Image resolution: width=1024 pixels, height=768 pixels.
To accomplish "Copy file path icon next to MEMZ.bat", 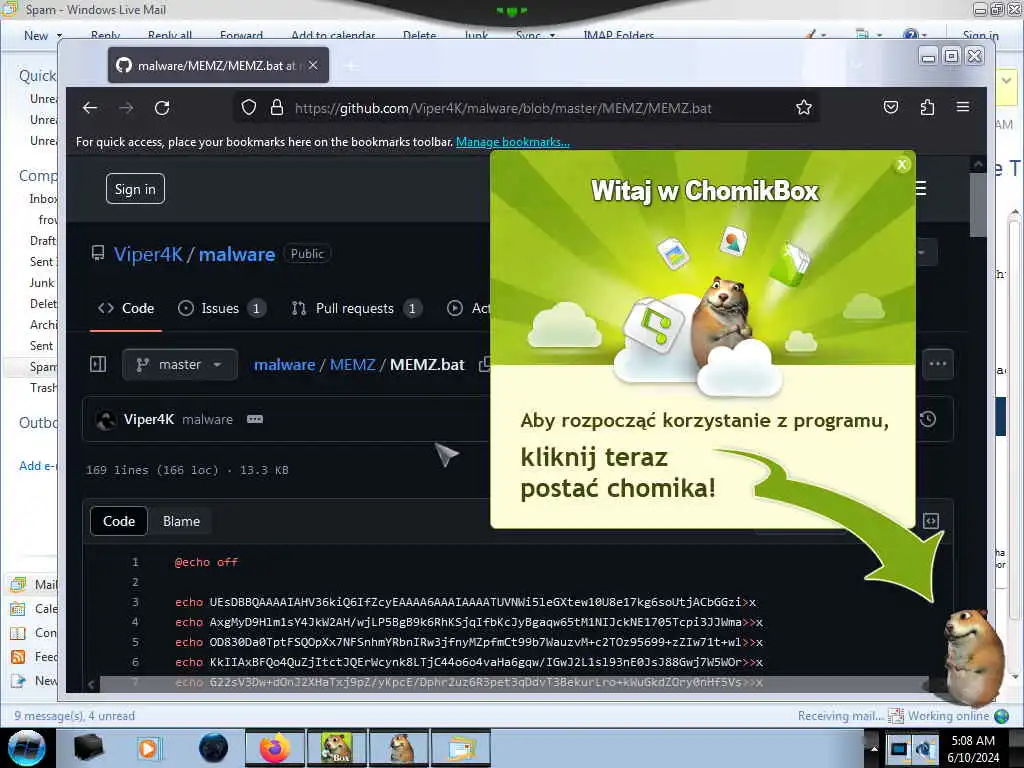I will [484, 364].
